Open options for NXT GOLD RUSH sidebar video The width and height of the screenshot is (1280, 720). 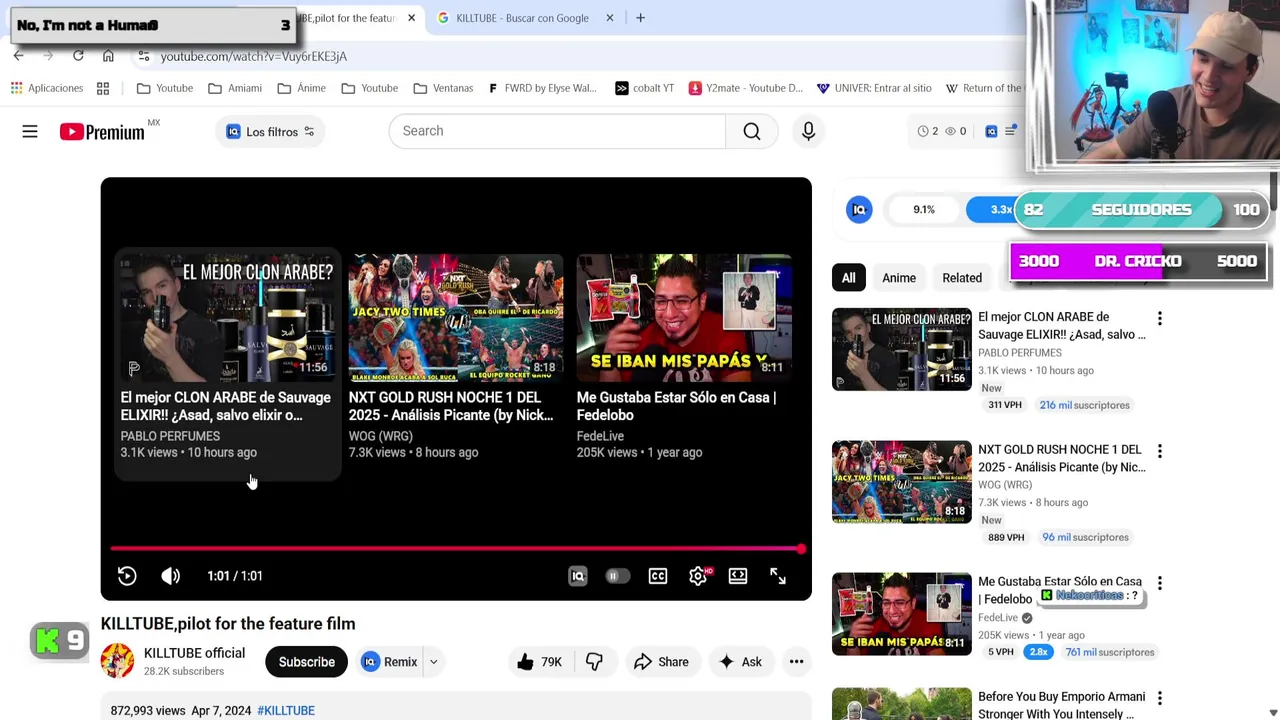point(1159,451)
